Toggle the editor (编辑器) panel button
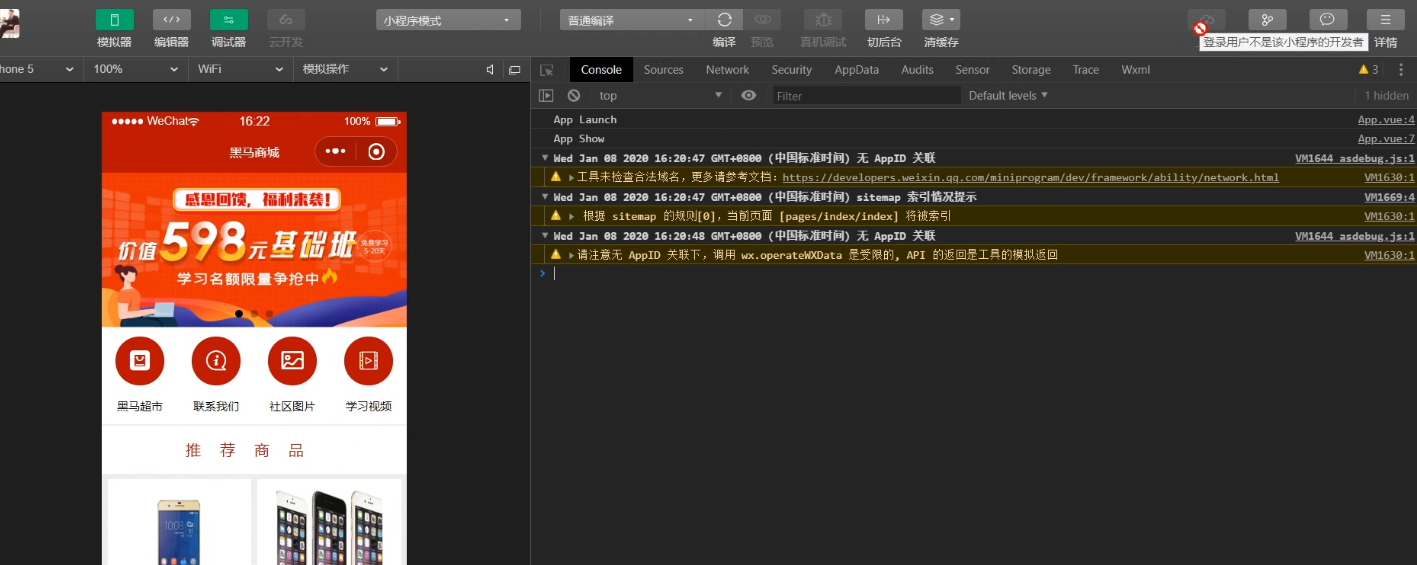 pos(171,20)
